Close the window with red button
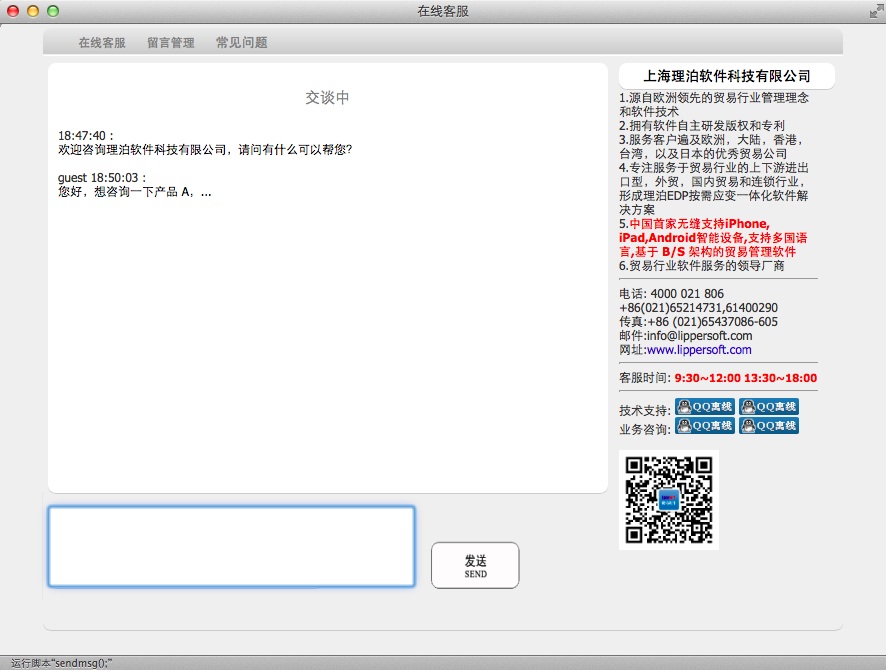Screen dimensions: 886x670 click(x=12, y=11)
